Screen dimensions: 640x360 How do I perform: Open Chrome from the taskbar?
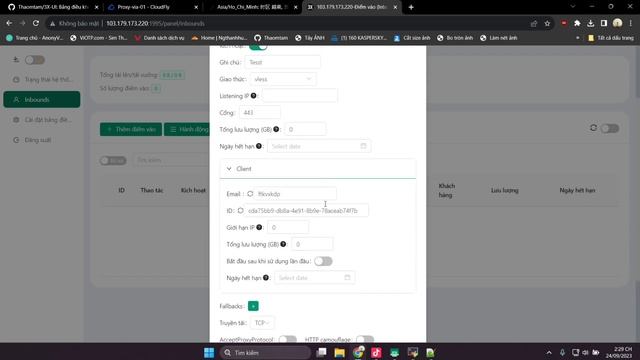click(x=358, y=352)
